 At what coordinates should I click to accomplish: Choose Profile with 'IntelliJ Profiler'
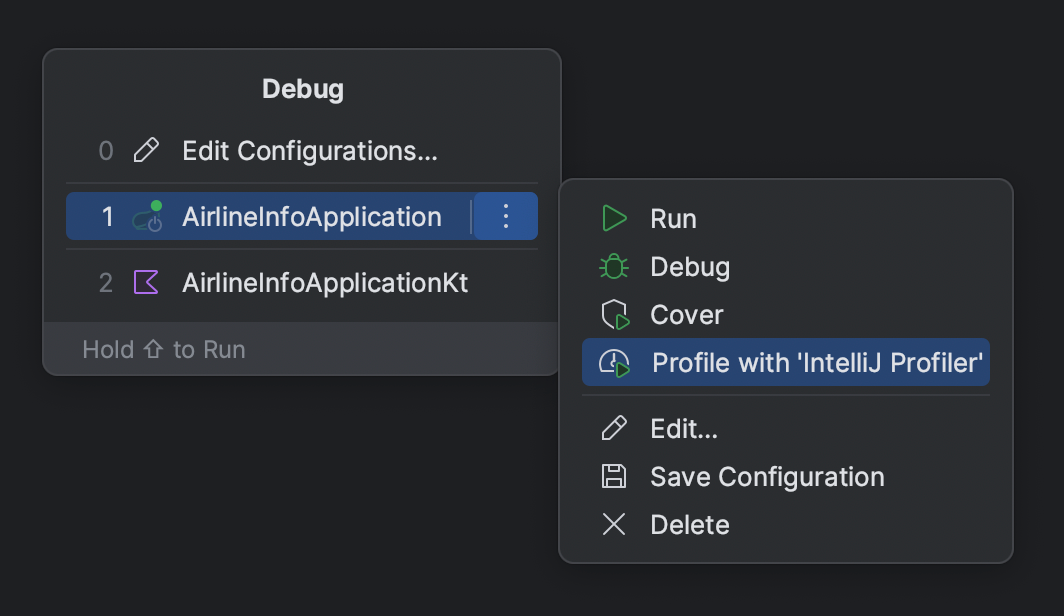(x=815, y=362)
